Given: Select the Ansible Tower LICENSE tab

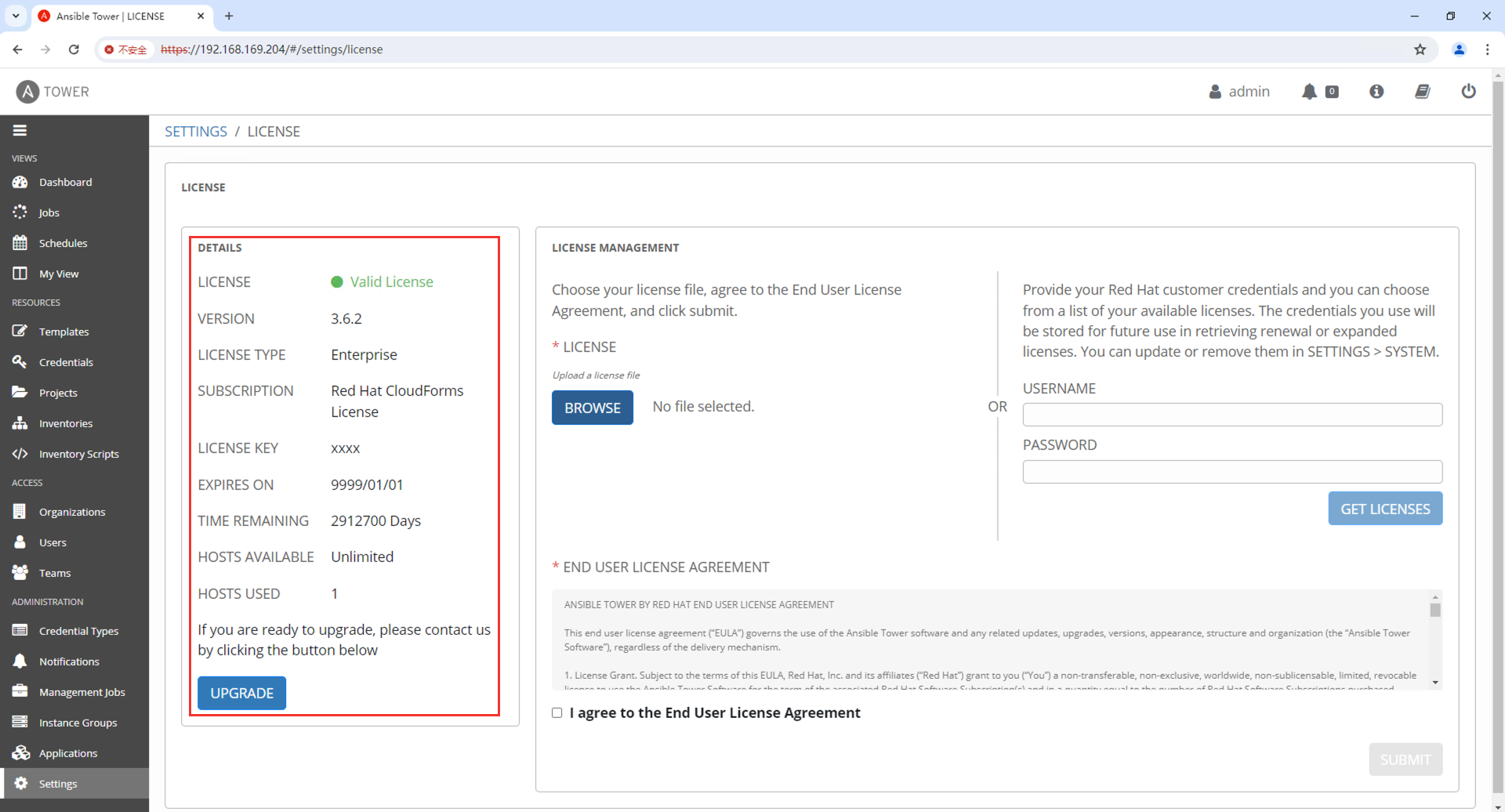Looking at the screenshot, I should (x=121, y=16).
